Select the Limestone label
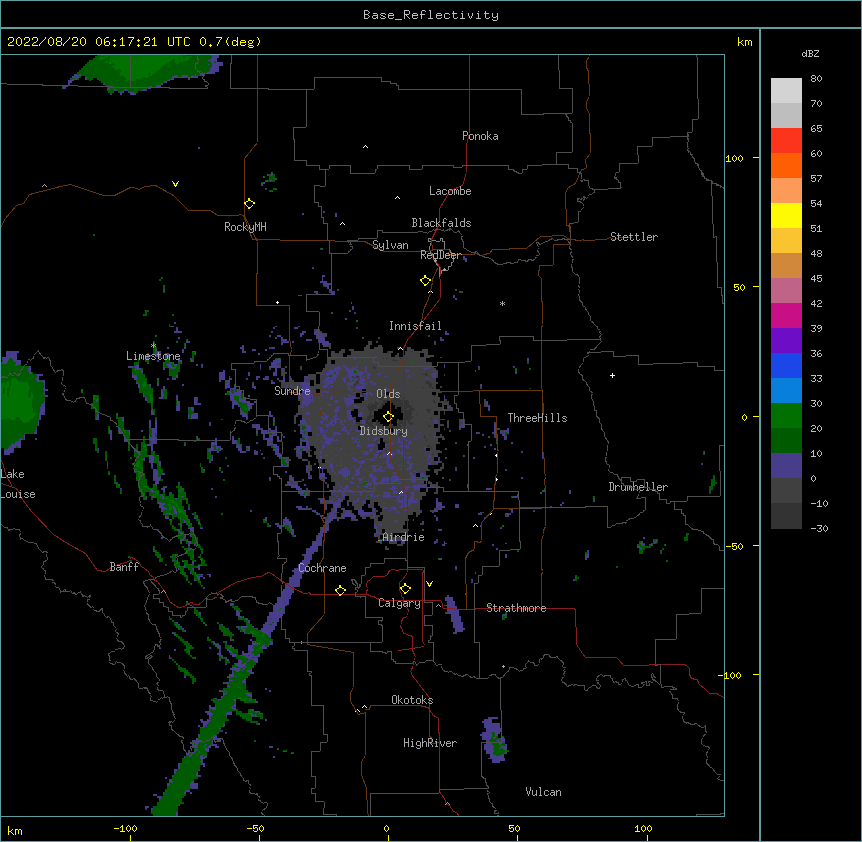 [x=153, y=356]
